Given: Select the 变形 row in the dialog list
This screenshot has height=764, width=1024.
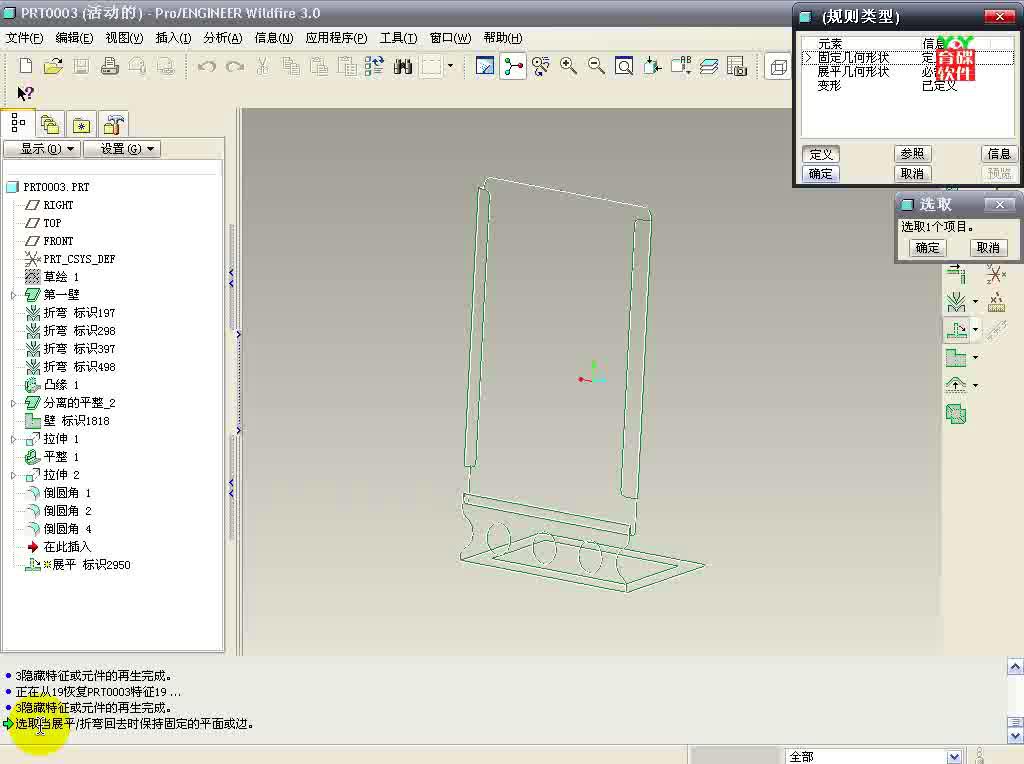Looking at the screenshot, I should 907,86.
